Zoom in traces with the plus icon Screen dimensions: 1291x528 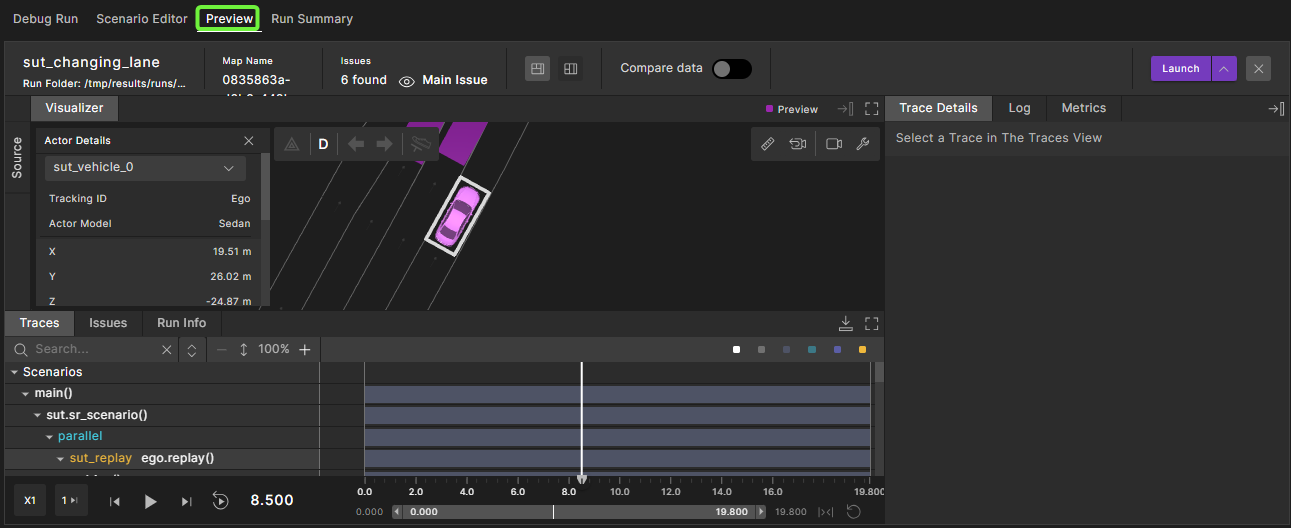[x=305, y=349]
